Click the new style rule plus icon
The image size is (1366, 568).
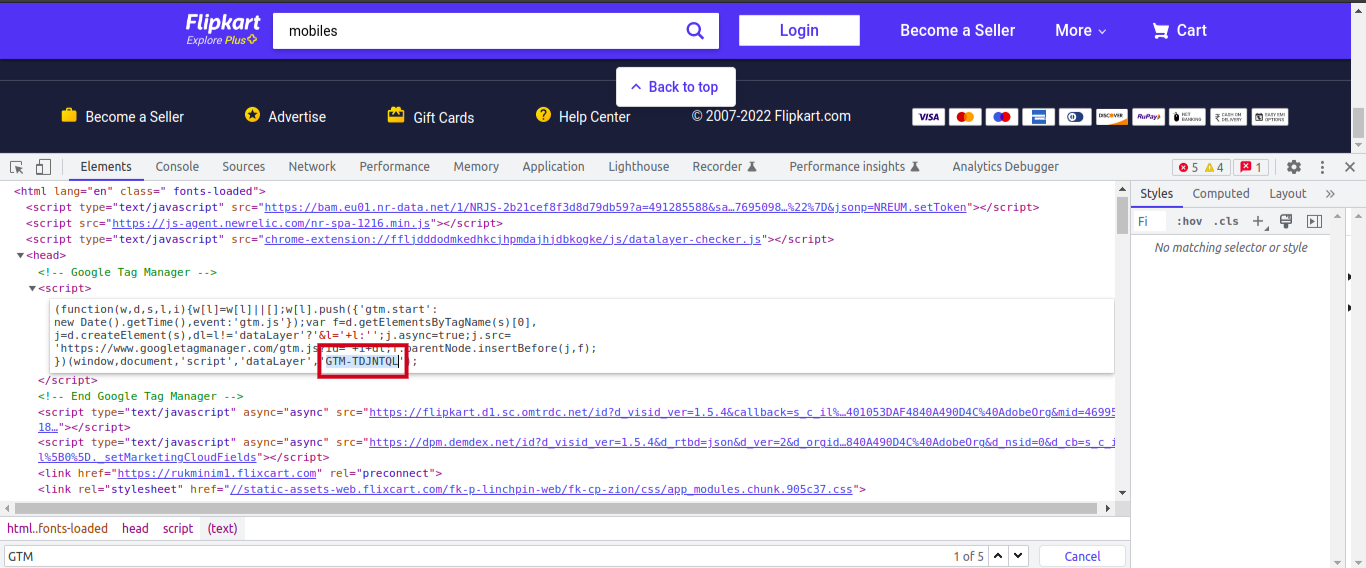pos(1260,221)
